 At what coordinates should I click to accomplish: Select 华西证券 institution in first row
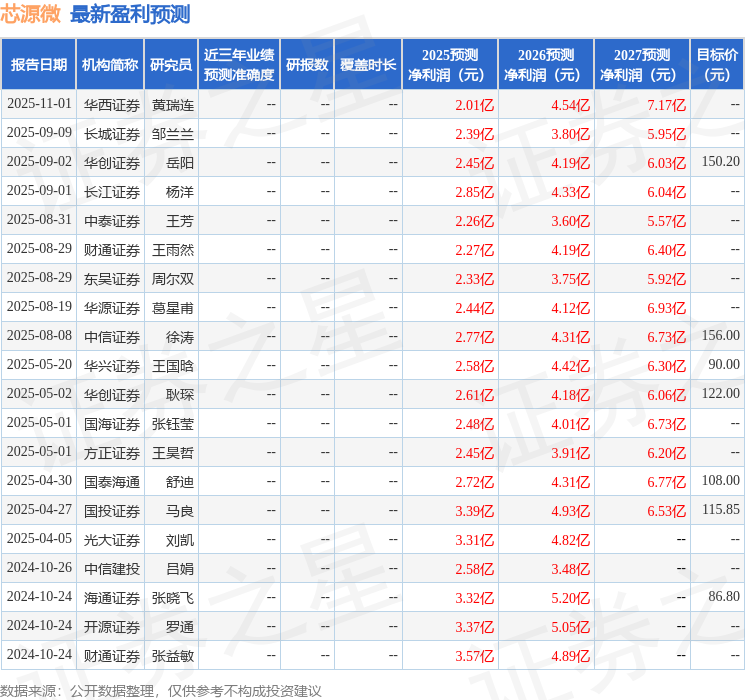click(x=112, y=105)
